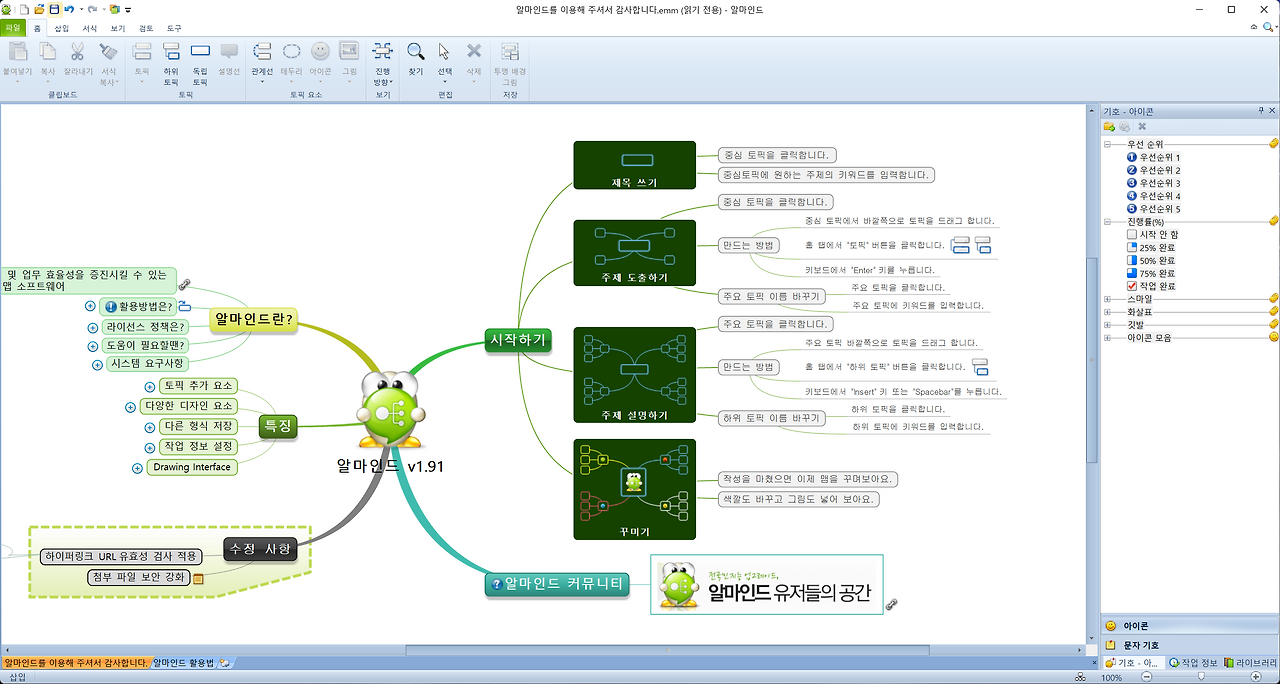Click the 아이콘 panel section button
Screen dimensions: 1280x684
click(1189, 625)
